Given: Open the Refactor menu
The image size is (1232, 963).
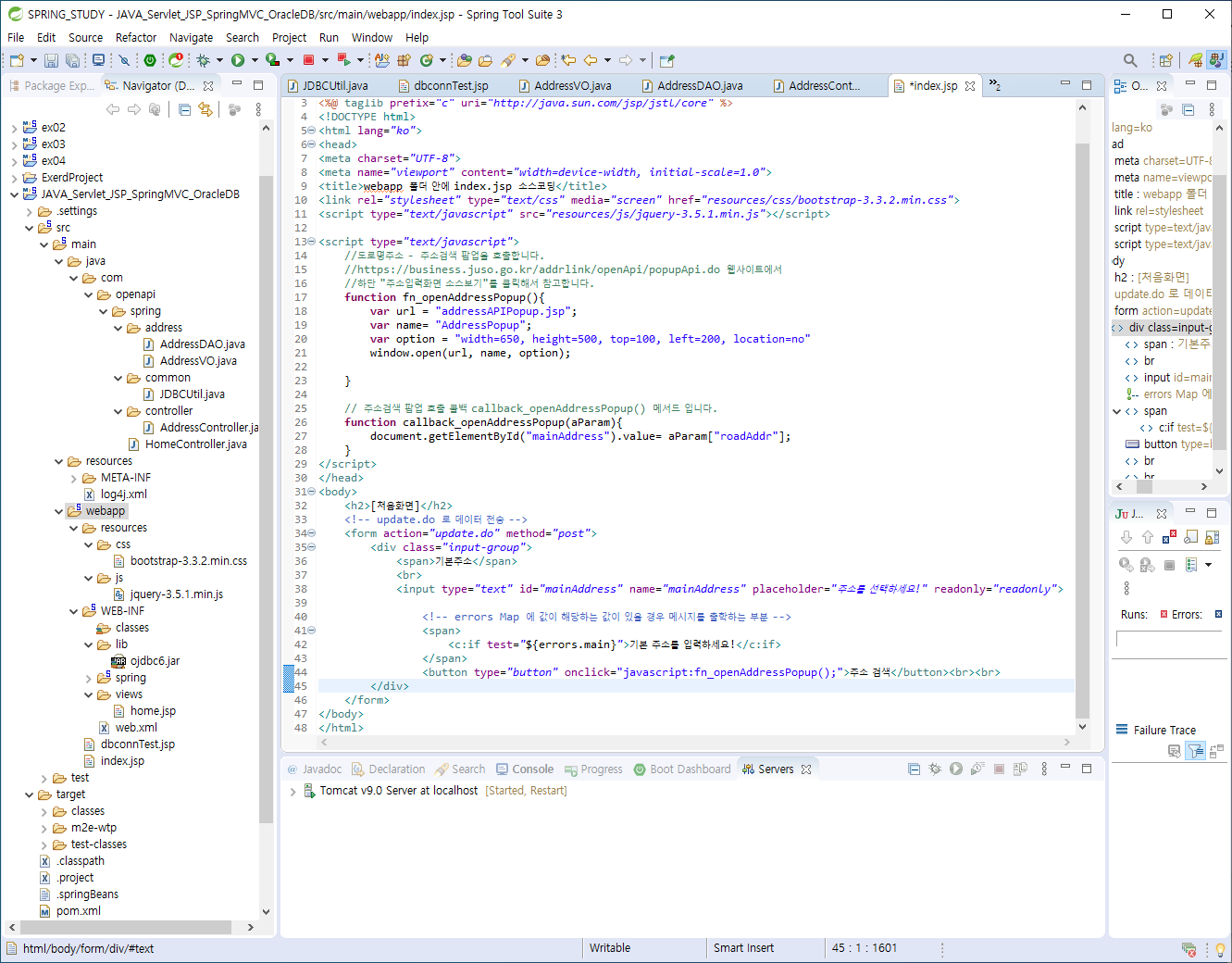Looking at the screenshot, I should 136,37.
